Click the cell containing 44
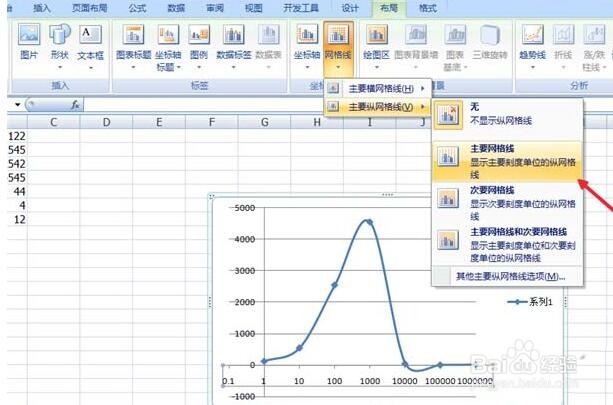613x405 pixels. click(x=17, y=192)
